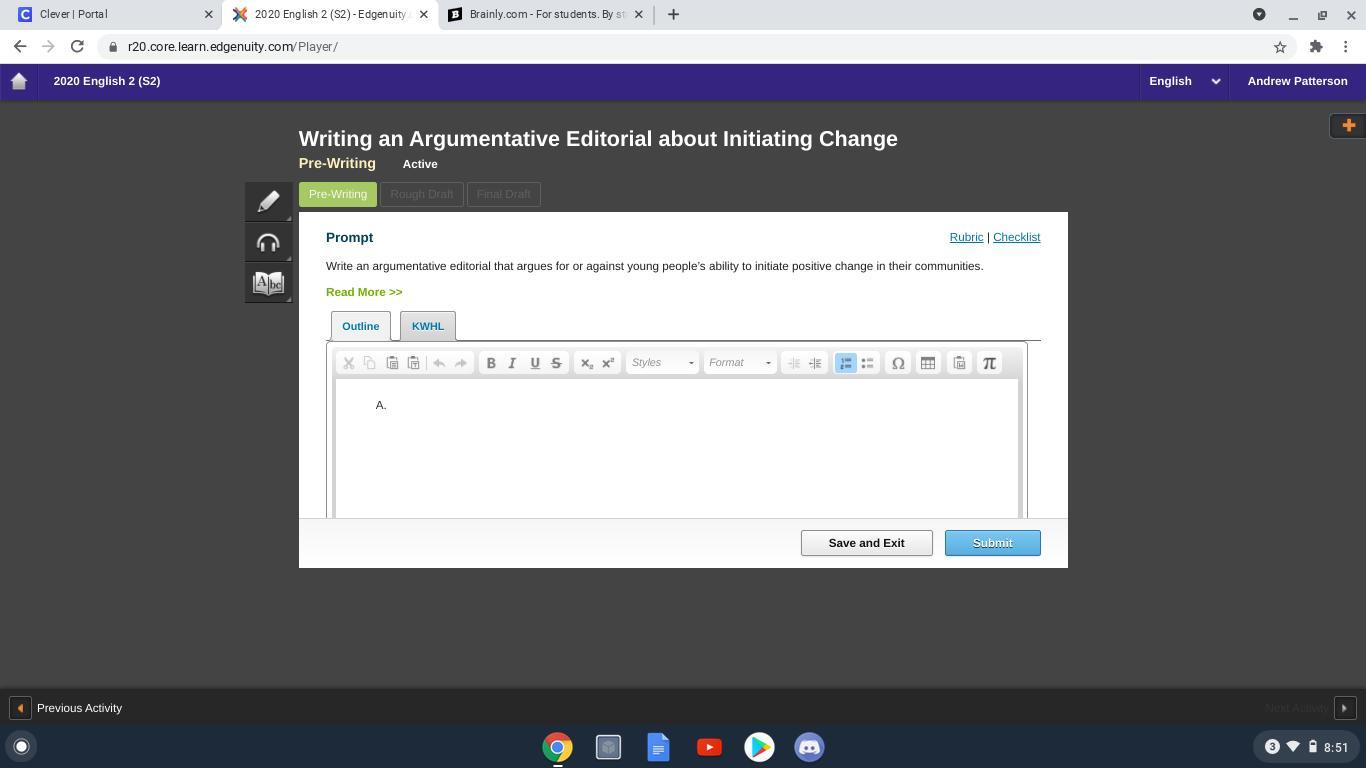The image size is (1366, 768).
Task: Switch to the KWHL tab
Action: click(x=428, y=326)
